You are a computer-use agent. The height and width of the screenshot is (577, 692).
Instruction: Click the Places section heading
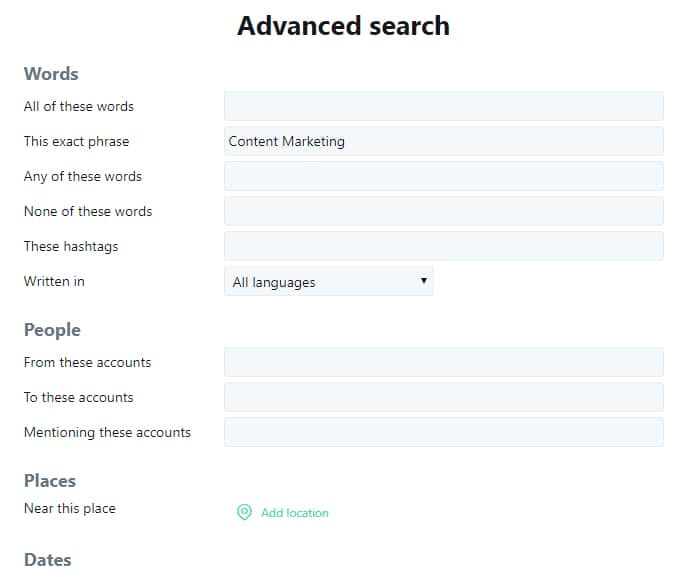(50, 481)
